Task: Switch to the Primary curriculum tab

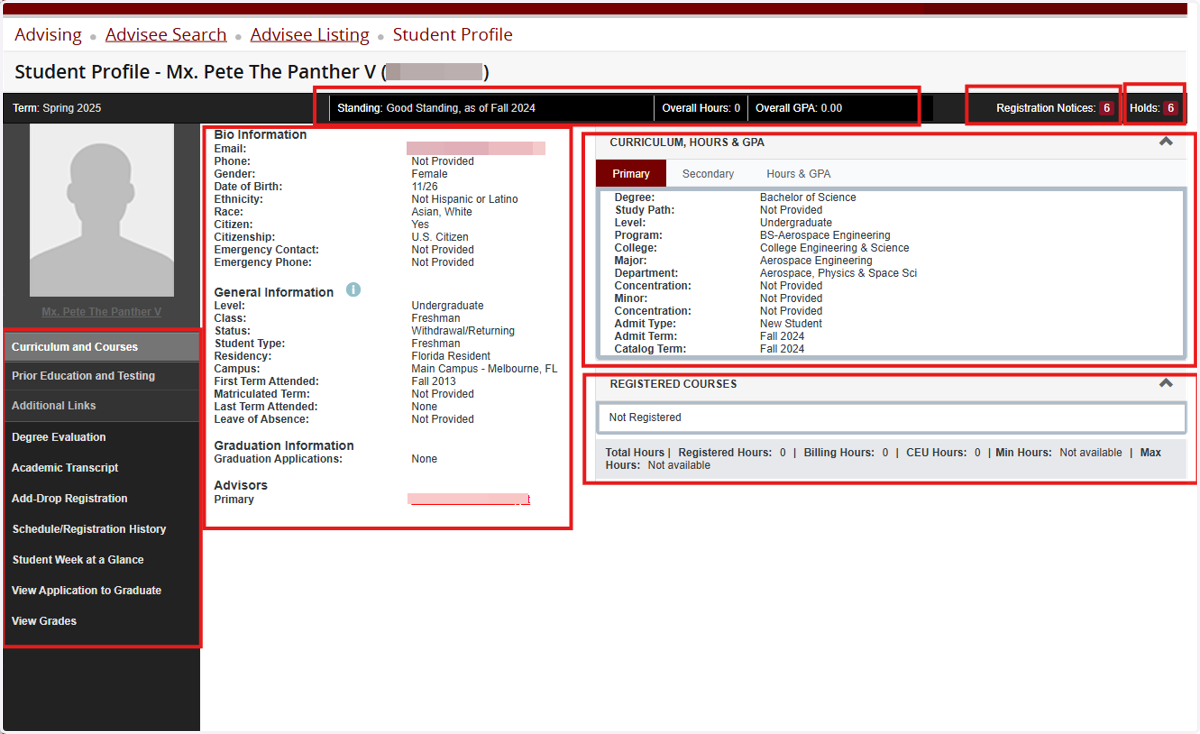Action: coord(631,173)
